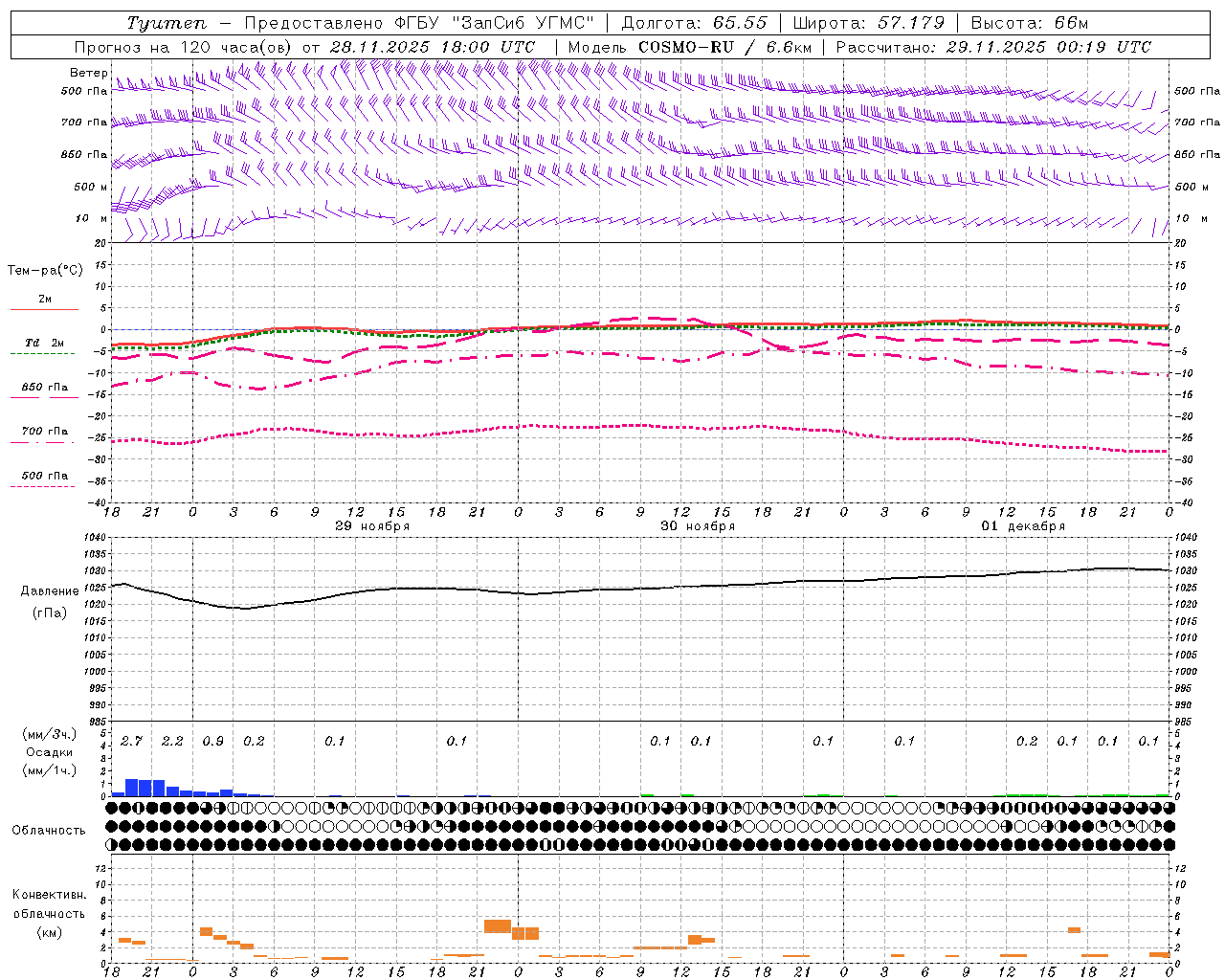
Task: Click the 2.7 three-hour precipitation value
Action: 131,741
